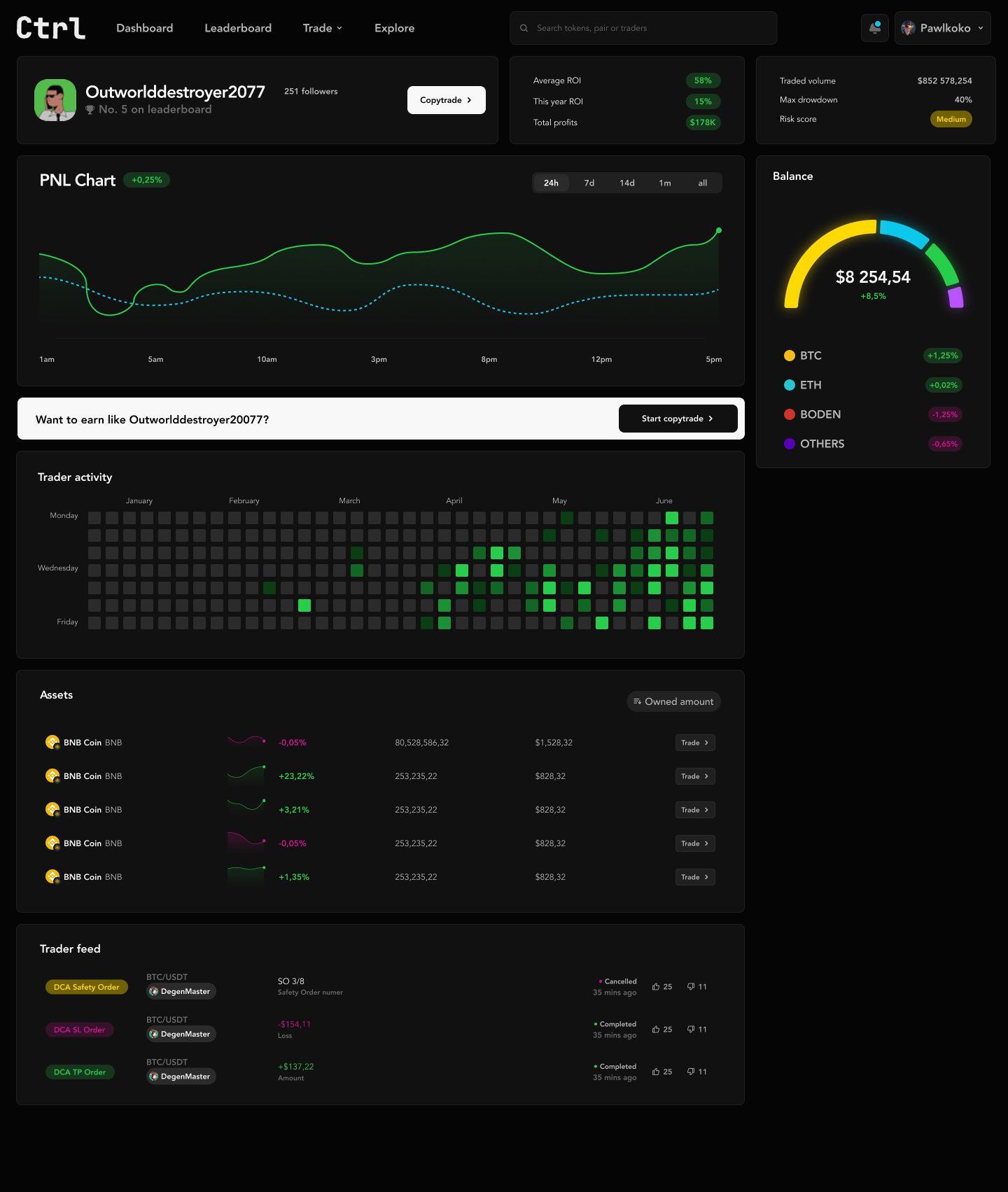Click the leaderboard trophy icon
Image resolution: width=1008 pixels, height=1192 pixels.
90,110
